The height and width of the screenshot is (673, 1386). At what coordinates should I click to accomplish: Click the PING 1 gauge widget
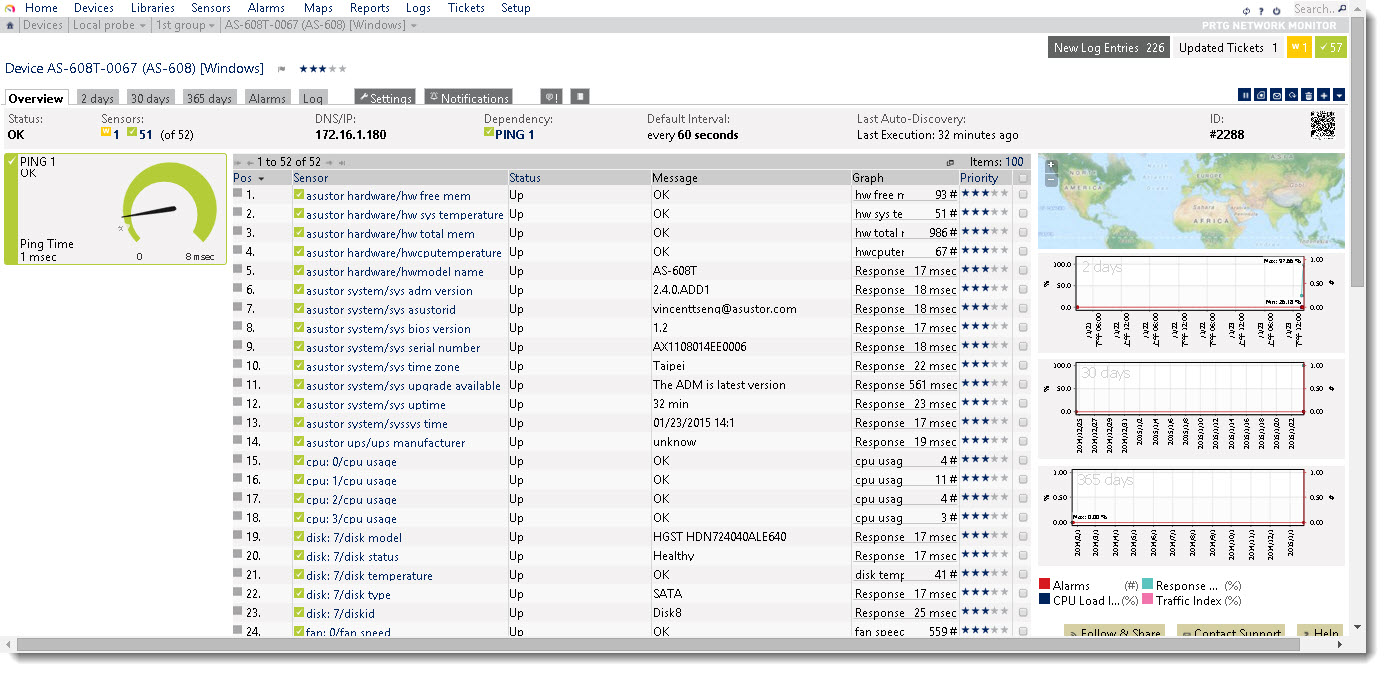pyautogui.click(x=115, y=209)
